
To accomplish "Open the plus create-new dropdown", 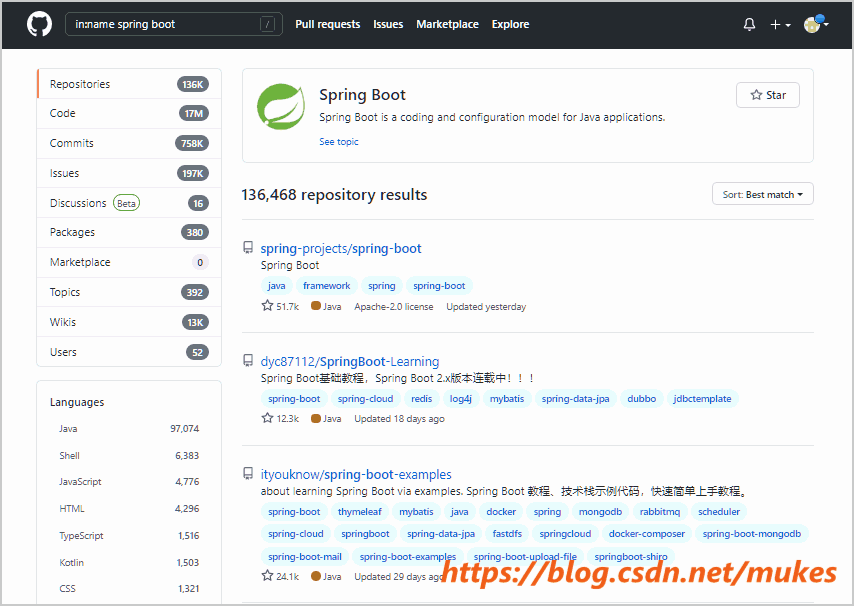I will pyautogui.click(x=780, y=25).
